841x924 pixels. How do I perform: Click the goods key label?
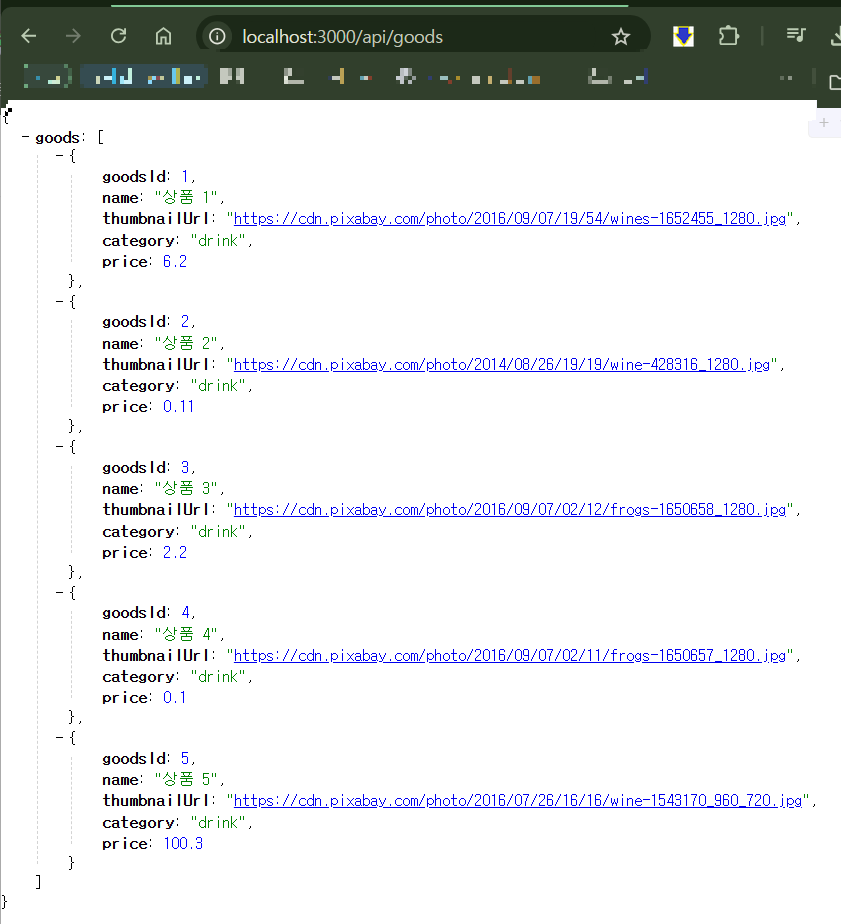point(57,138)
